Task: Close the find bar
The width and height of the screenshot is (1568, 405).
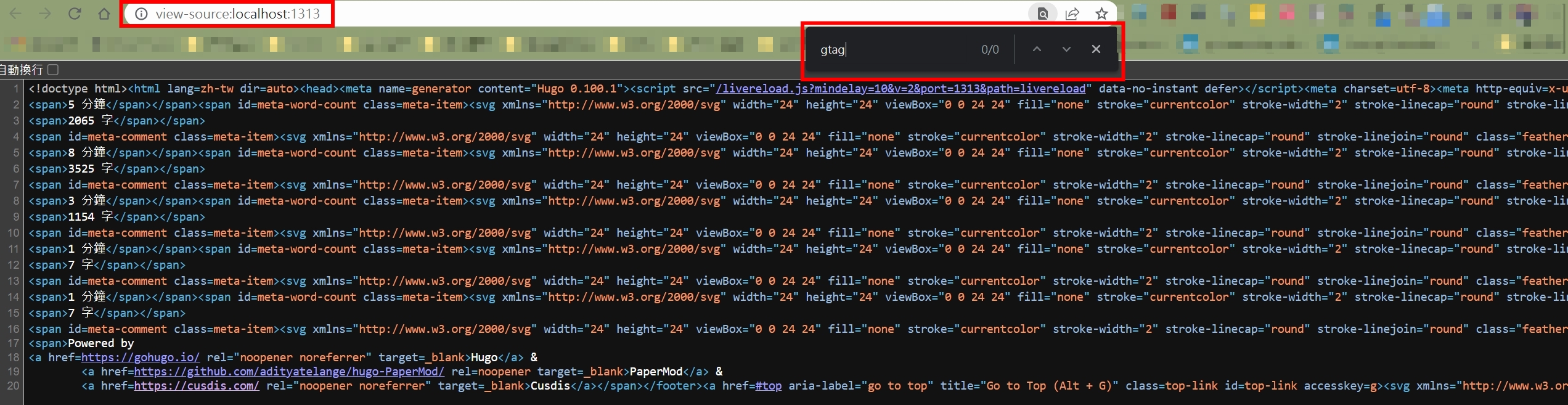Action: point(1096,49)
